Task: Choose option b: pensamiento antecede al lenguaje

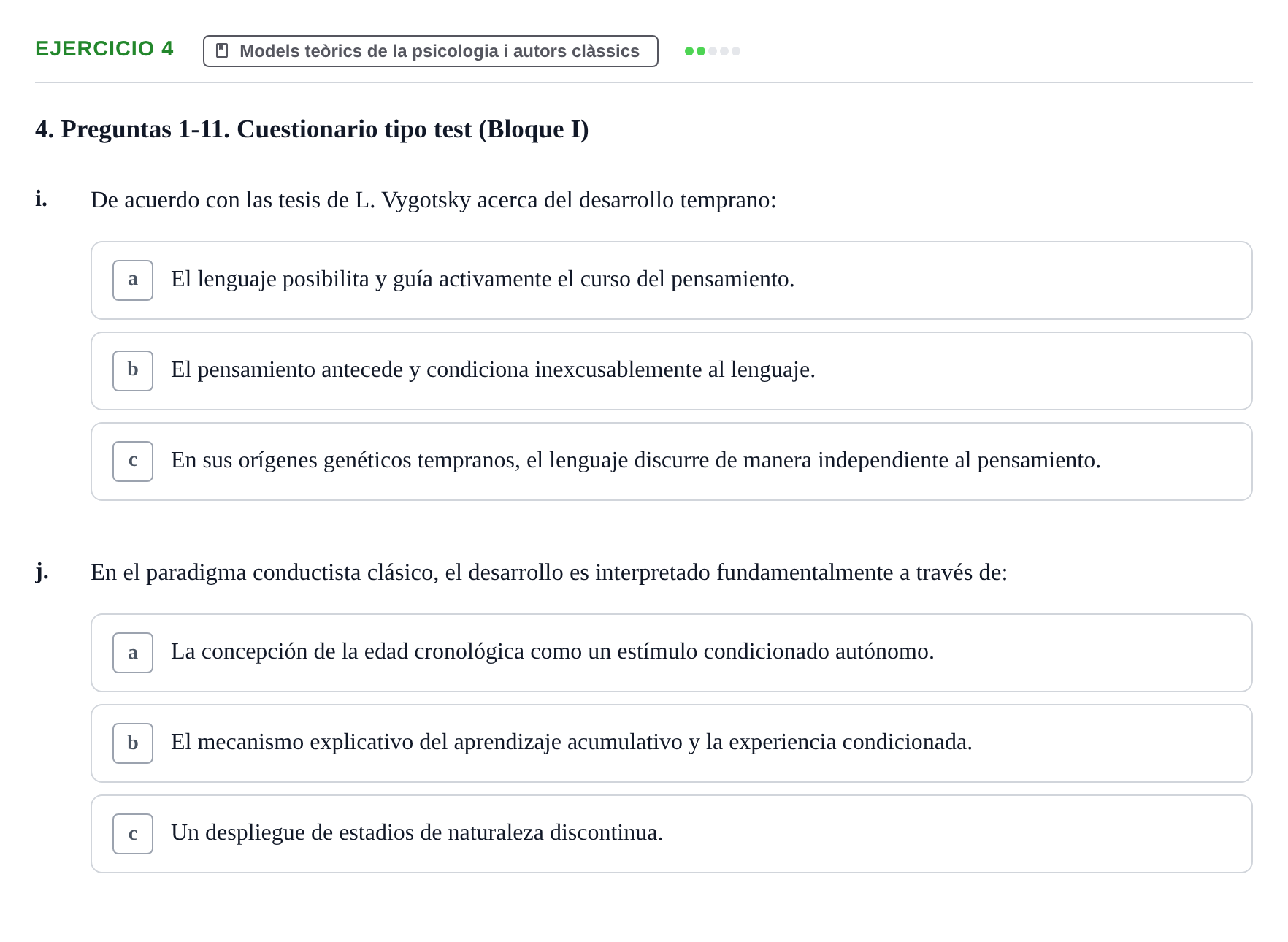Action: (671, 371)
